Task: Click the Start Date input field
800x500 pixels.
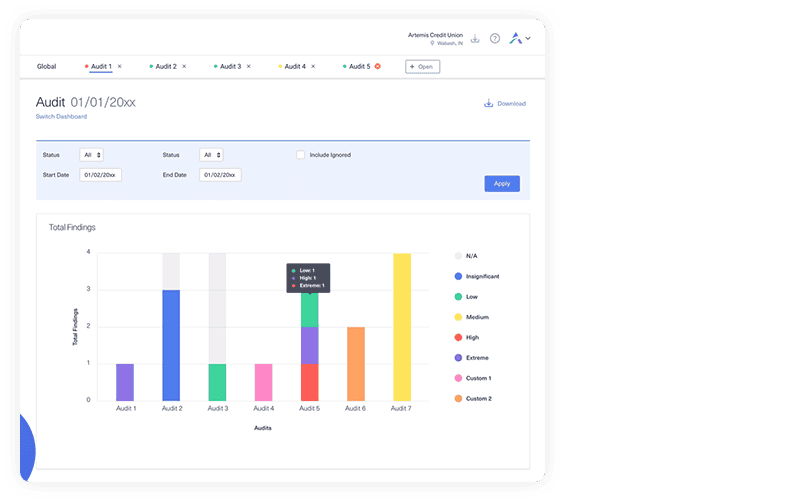Action: coord(101,175)
